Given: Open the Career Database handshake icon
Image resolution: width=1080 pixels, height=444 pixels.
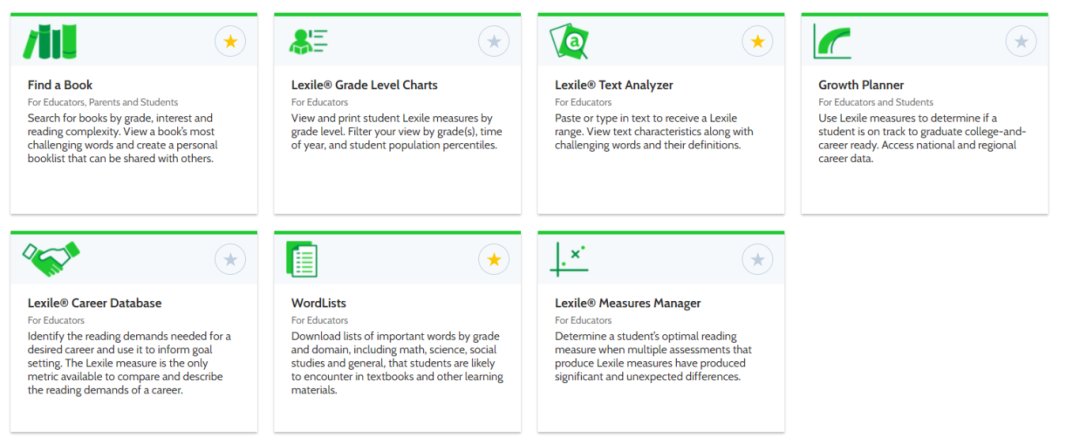Looking at the screenshot, I should (x=51, y=260).
